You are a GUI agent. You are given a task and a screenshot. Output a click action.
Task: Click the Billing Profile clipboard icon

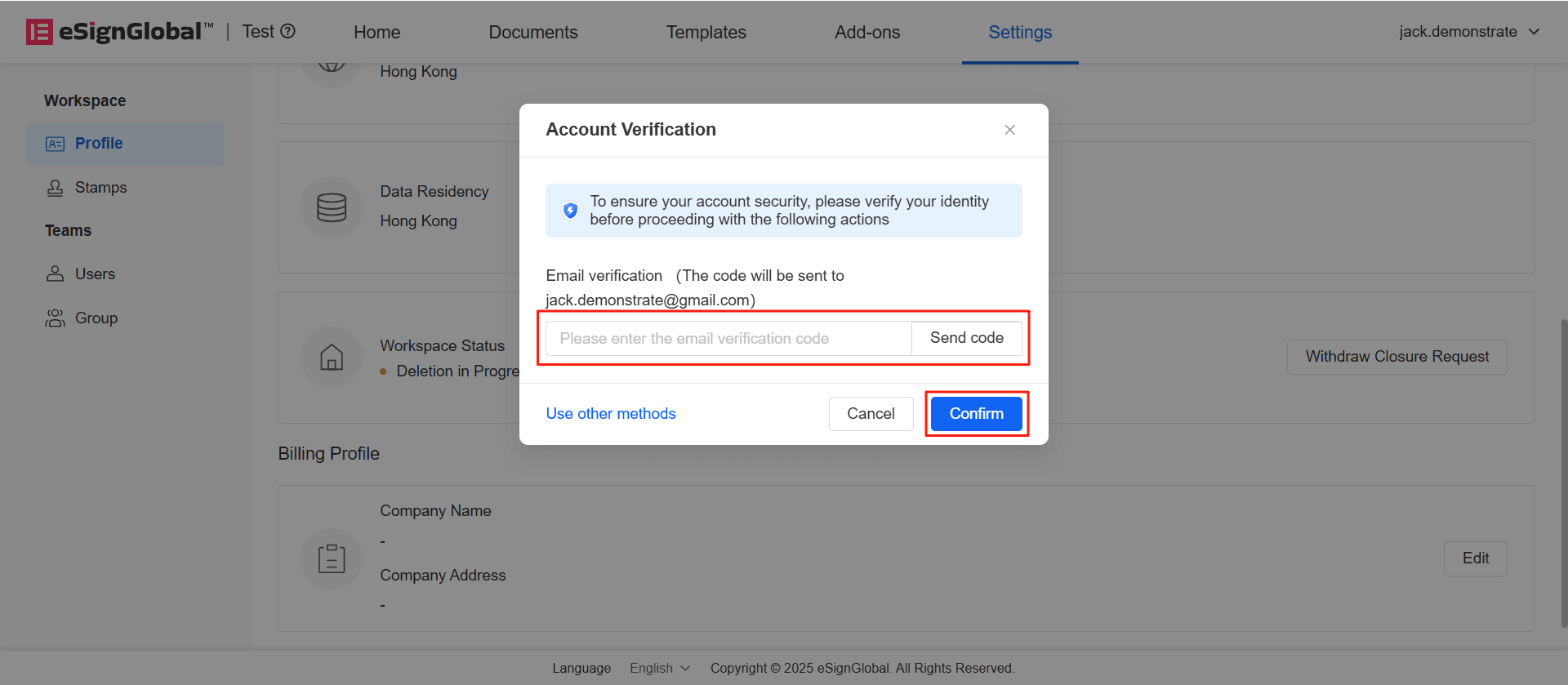pos(332,558)
